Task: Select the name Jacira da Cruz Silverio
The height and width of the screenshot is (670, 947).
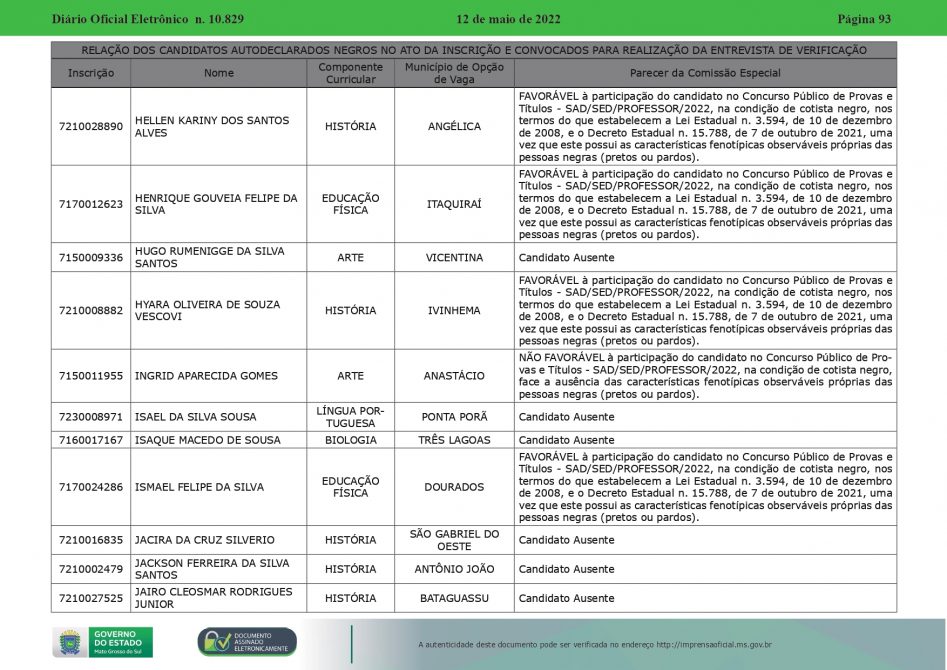Action: (204, 540)
